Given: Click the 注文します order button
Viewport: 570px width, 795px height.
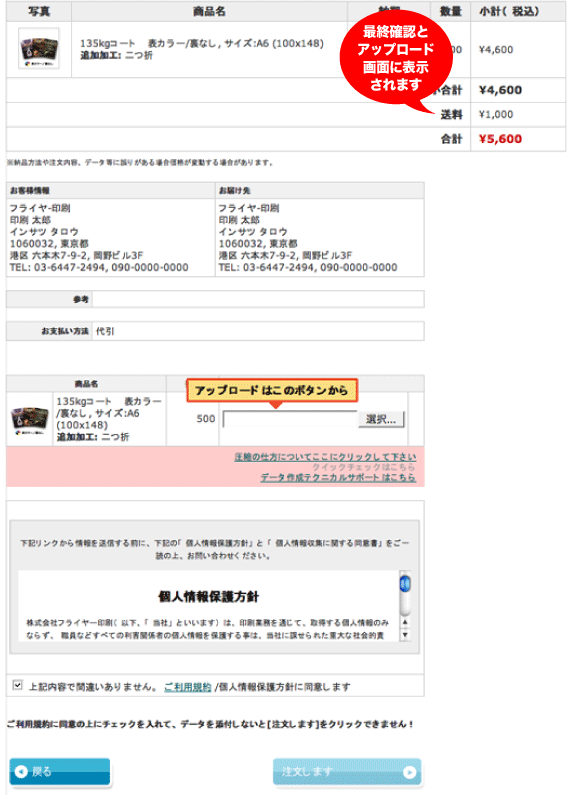Looking at the screenshot, I should point(347,772).
